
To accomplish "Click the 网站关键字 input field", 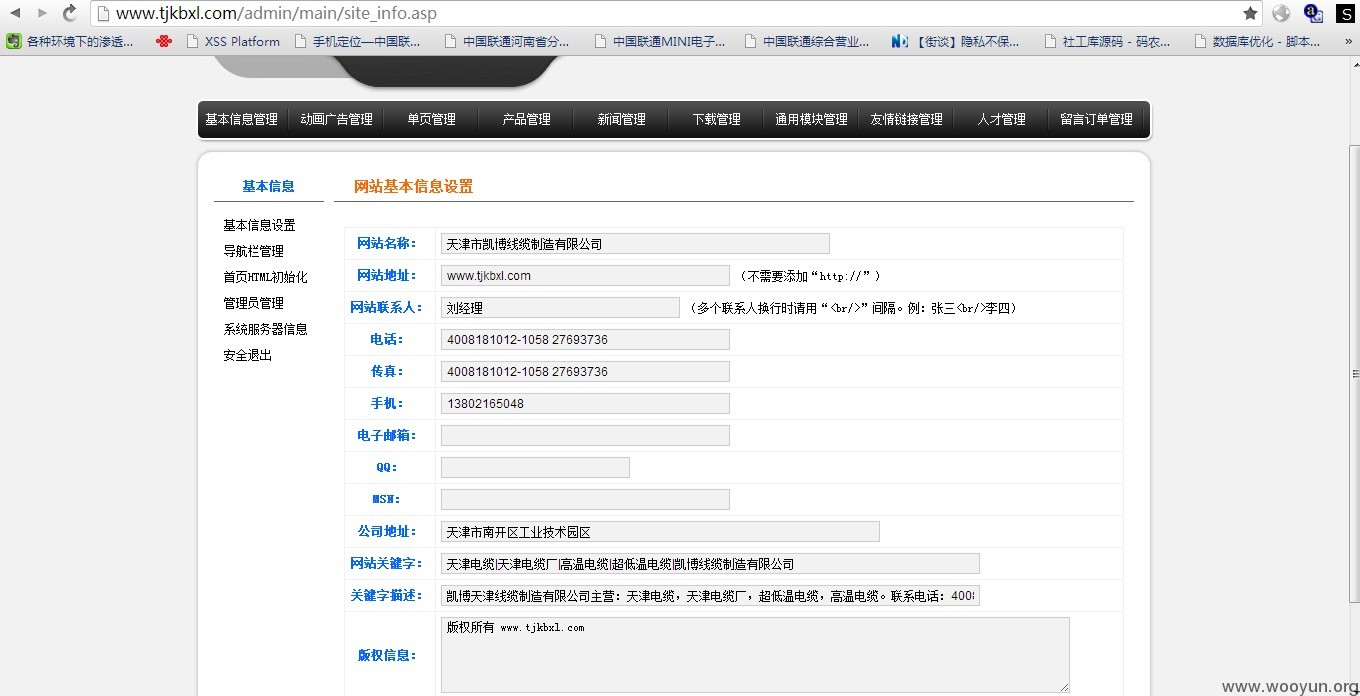I will pyautogui.click(x=710, y=564).
